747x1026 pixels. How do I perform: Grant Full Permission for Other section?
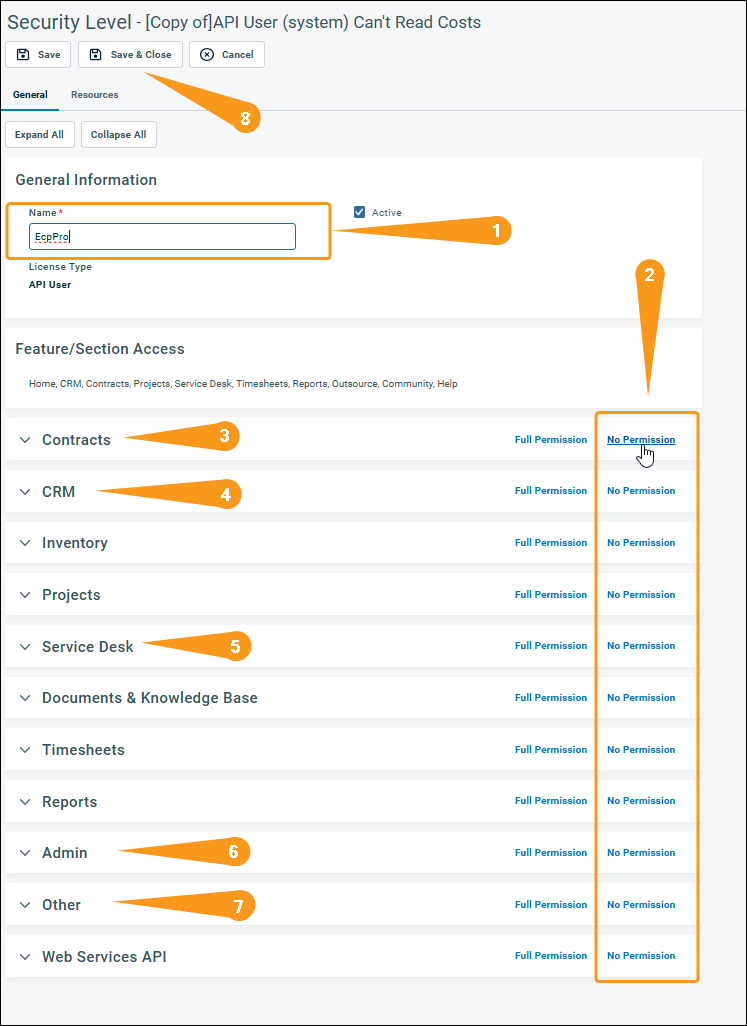tap(551, 905)
